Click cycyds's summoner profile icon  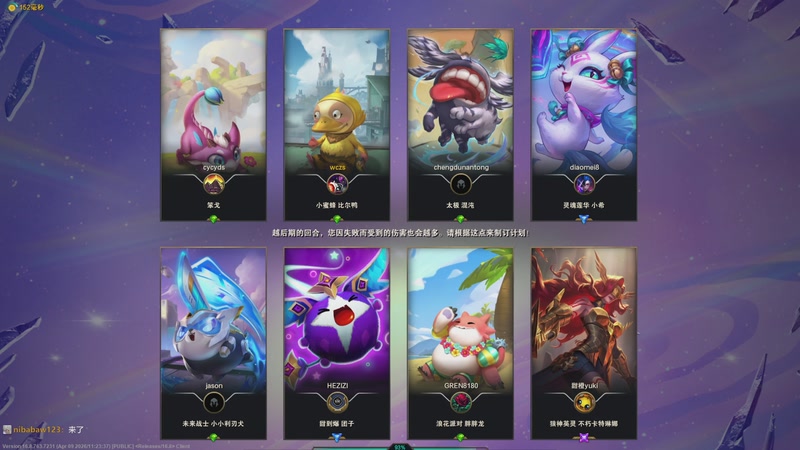(x=214, y=184)
